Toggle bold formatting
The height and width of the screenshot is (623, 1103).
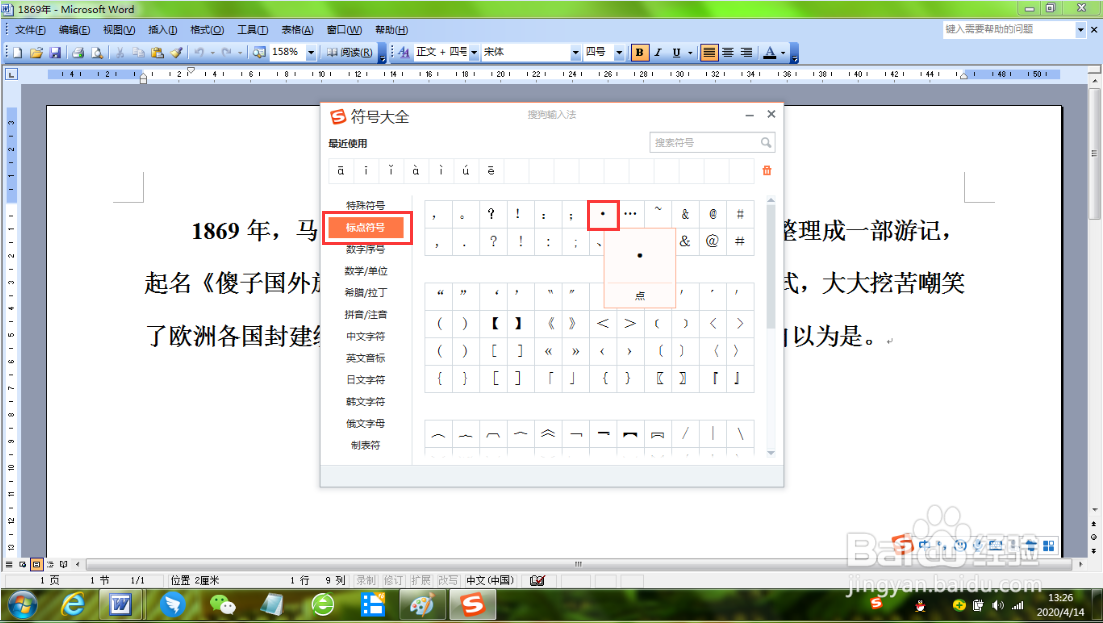[639, 53]
